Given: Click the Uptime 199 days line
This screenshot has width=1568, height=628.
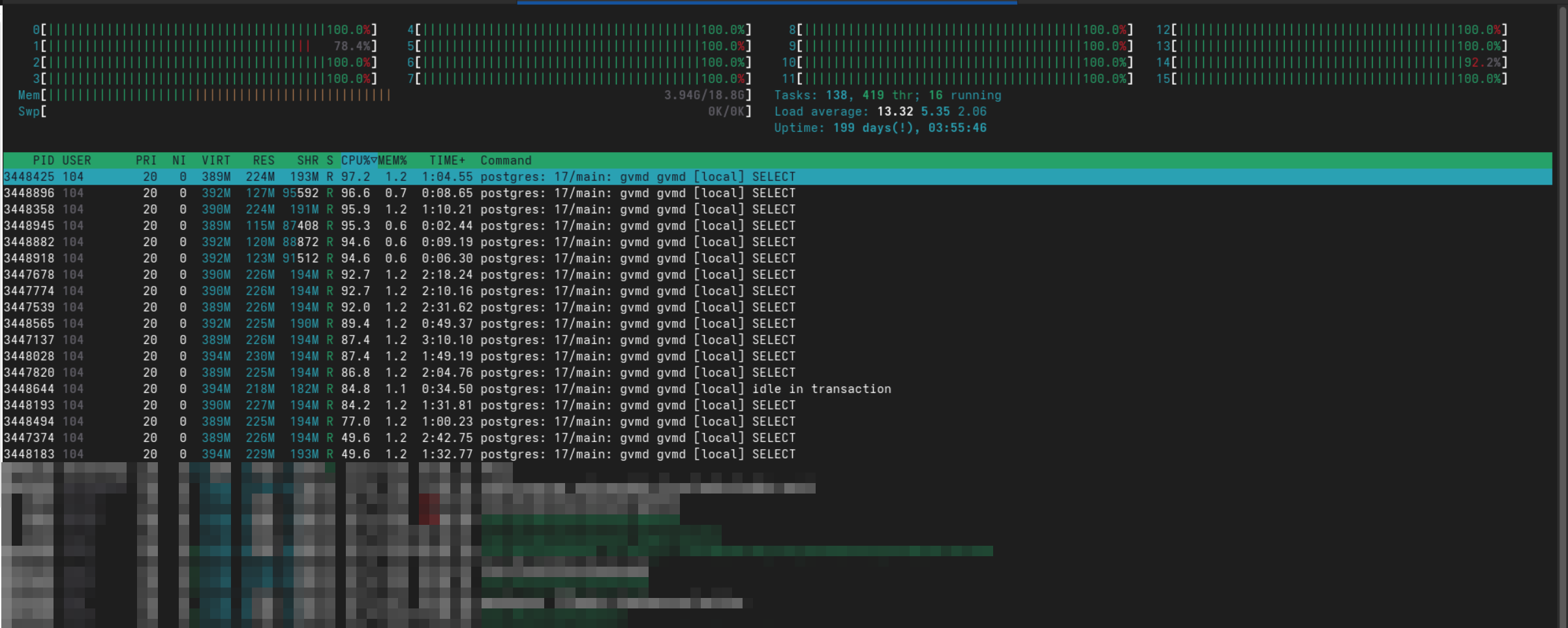Looking at the screenshot, I should tap(880, 128).
